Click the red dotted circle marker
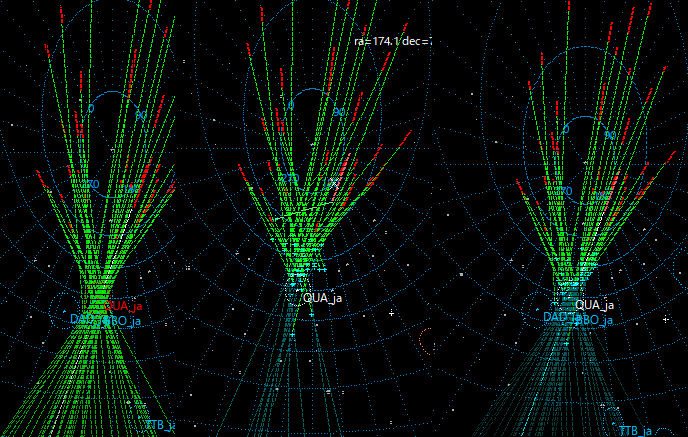688x437 pixels. (x=429, y=340)
